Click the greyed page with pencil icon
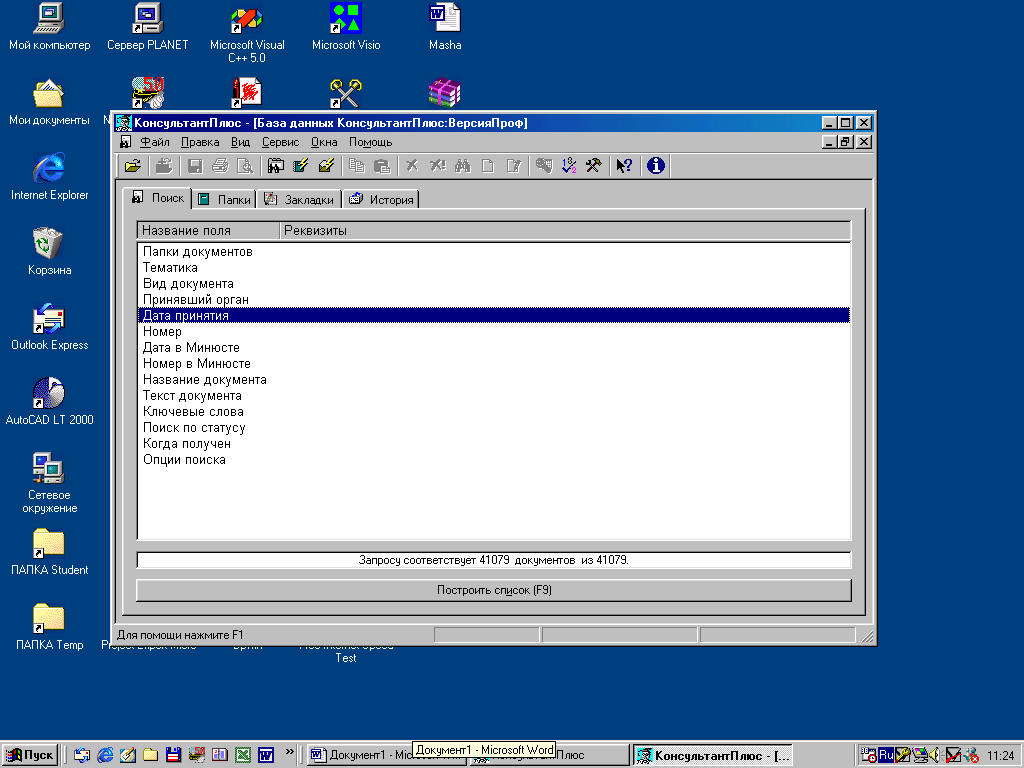The image size is (1024, 768). (513, 166)
